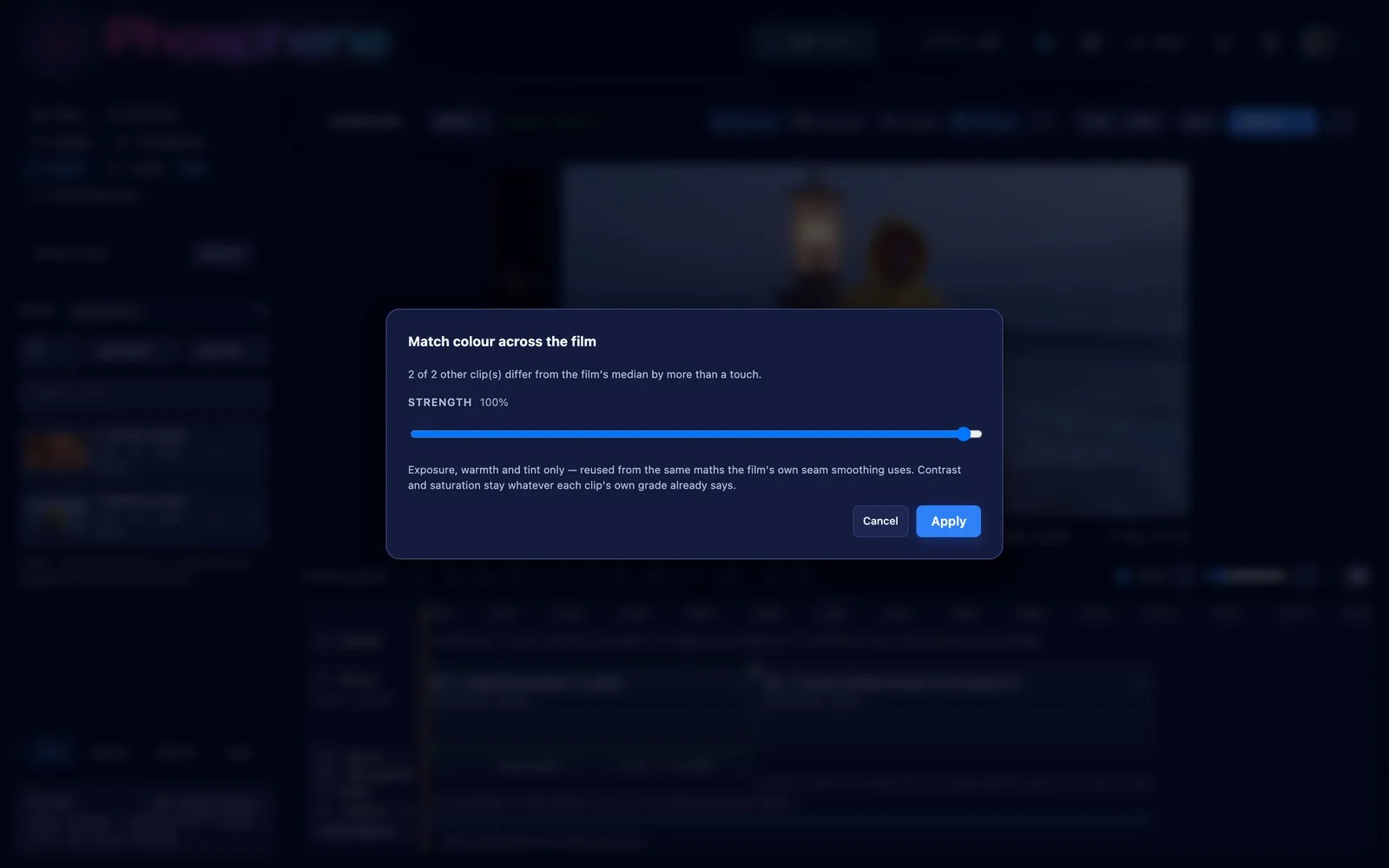Viewport: 1389px width, 868px height.
Task: Click the blurred round icon ending the timeline toolbar
Action: [1358, 575]
